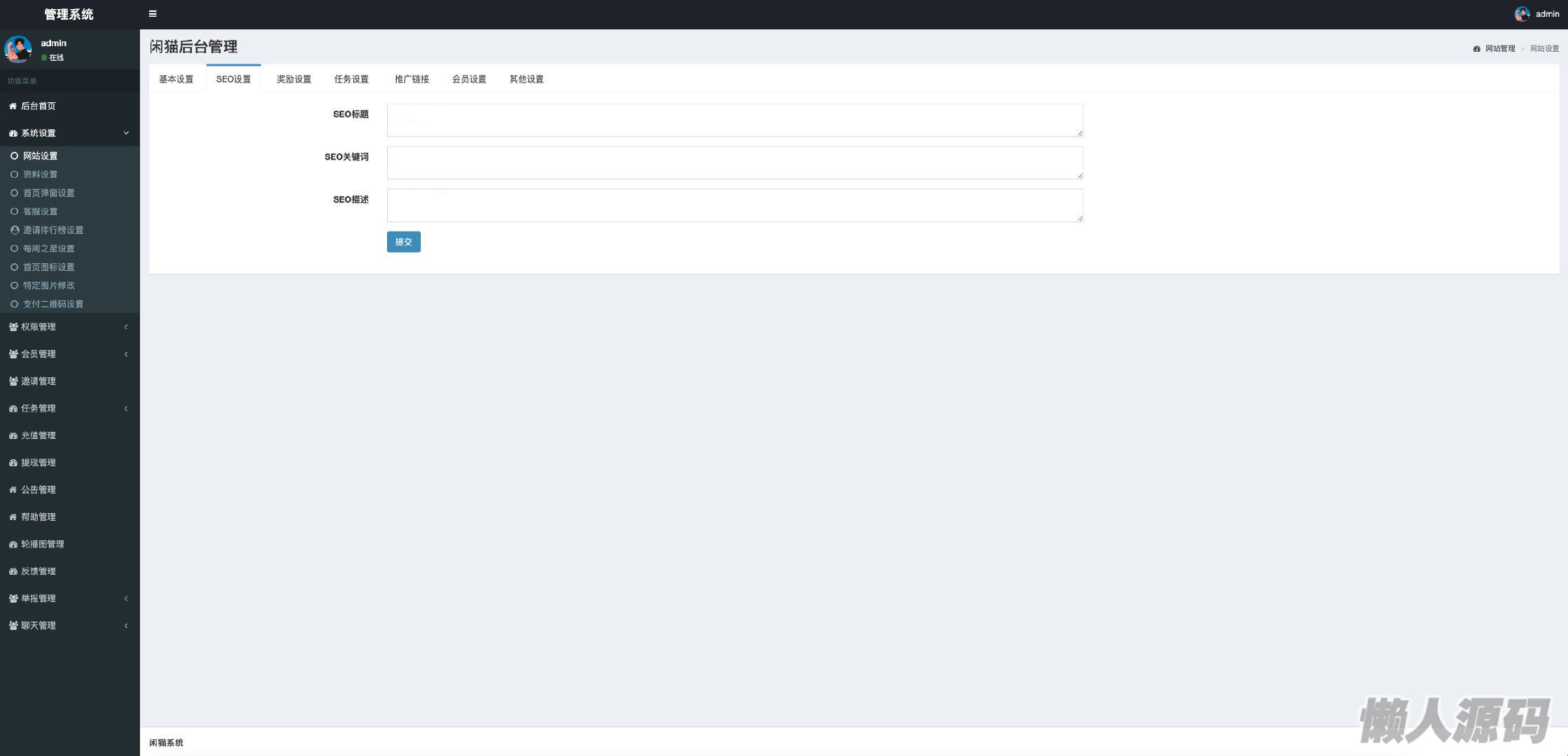1568x756 pixels.
Task: Expand the 会员管理 submenu arrow
Action: click(x=126, y=354)
